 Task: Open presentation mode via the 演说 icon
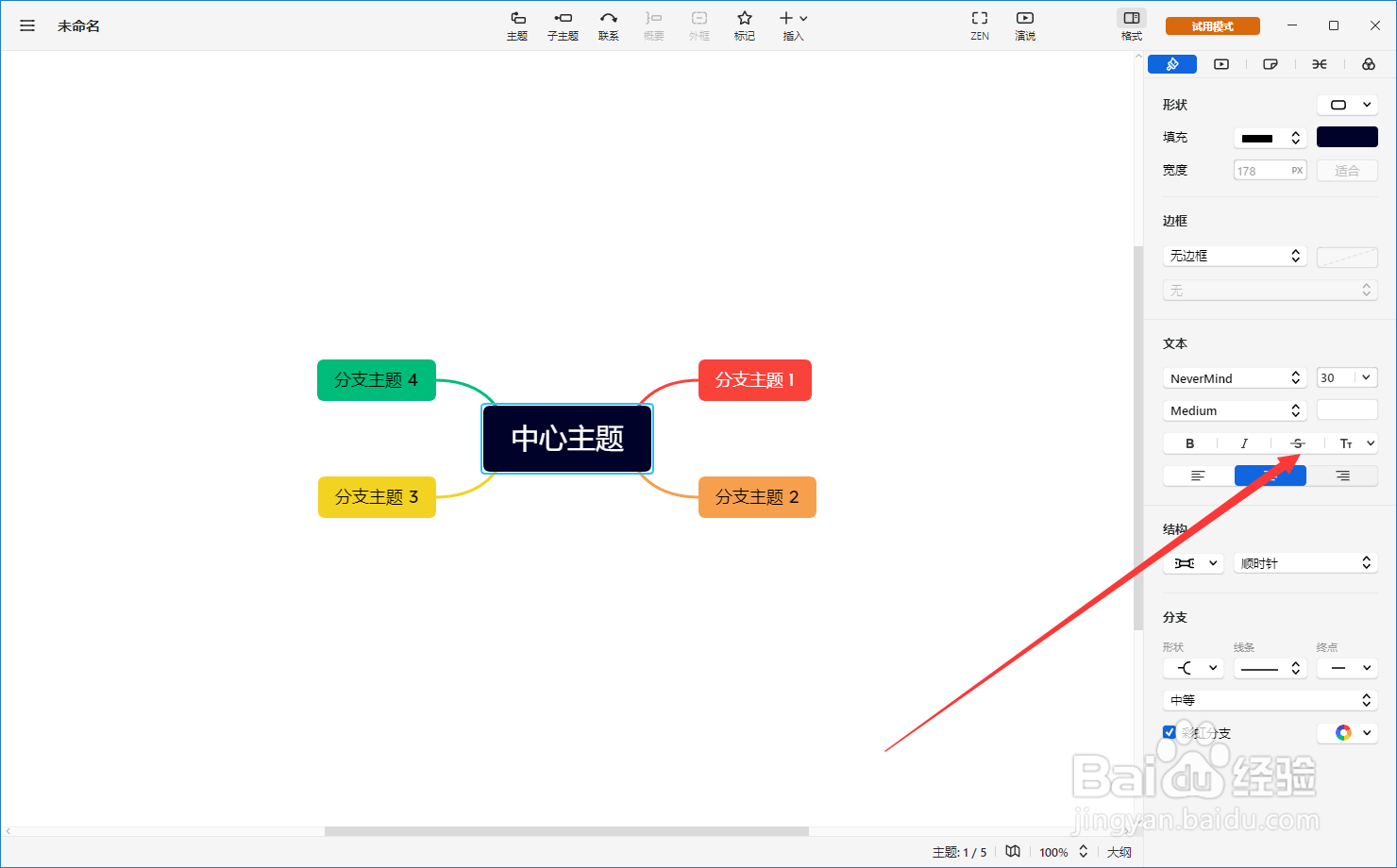(x=1025, y=25)
